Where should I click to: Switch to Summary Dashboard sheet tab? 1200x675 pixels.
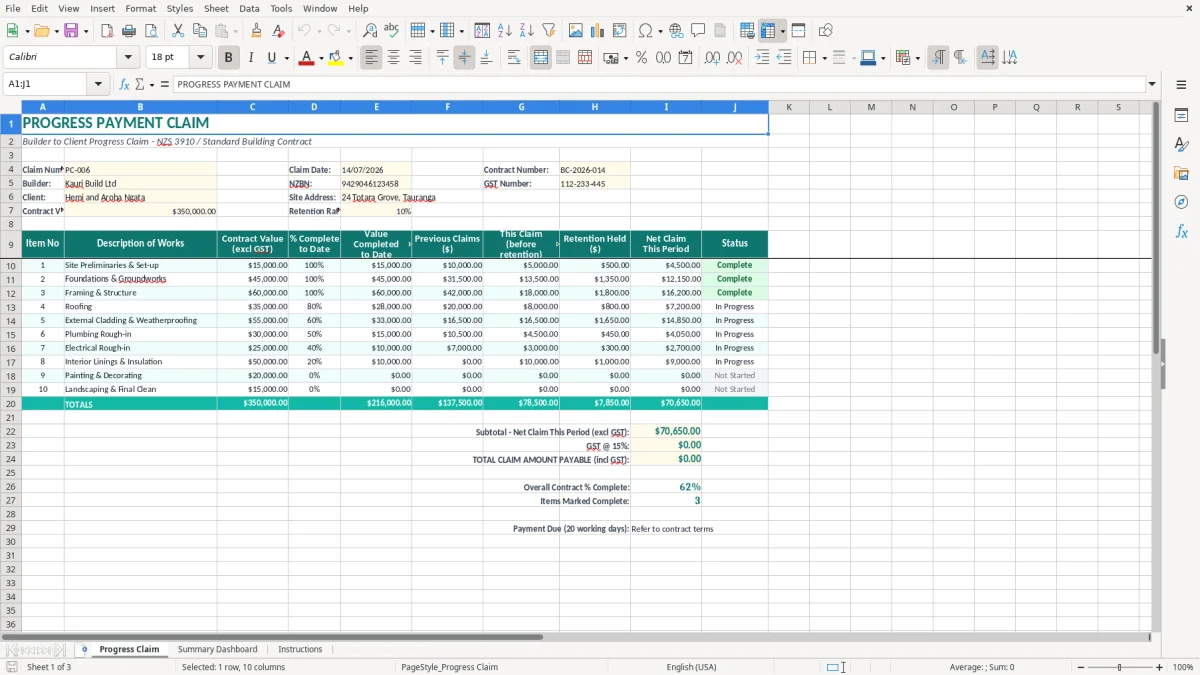click(218, 649)
